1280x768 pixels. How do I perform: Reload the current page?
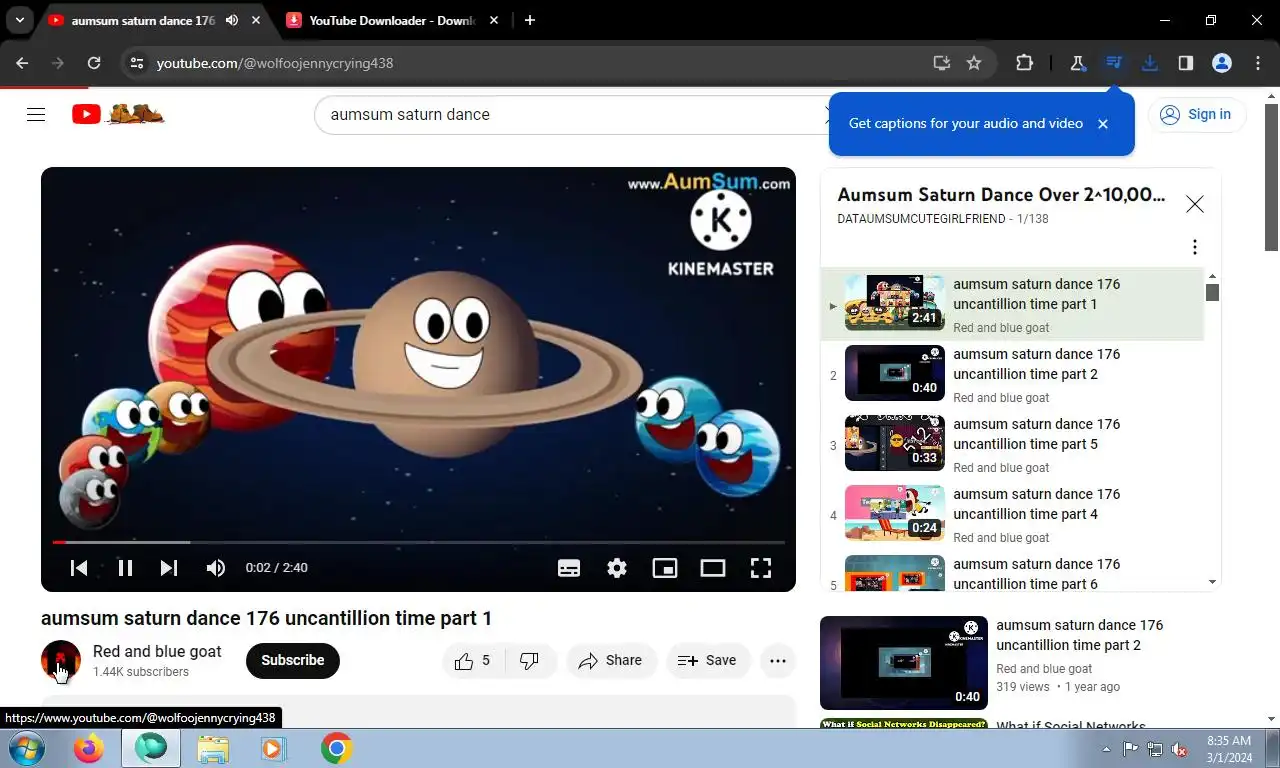(x=94, y=63)
